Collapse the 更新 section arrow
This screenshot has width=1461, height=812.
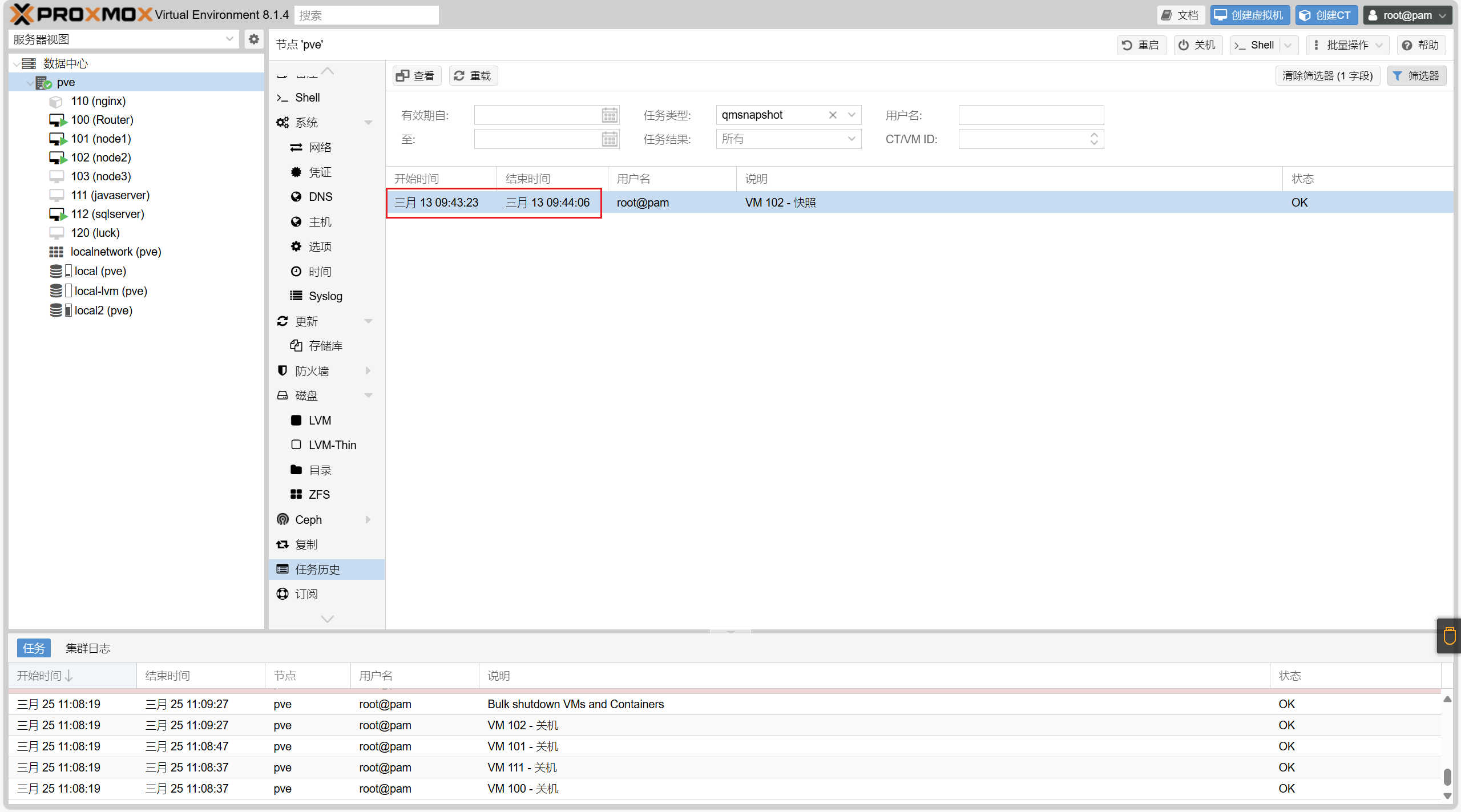pos(368,321)
